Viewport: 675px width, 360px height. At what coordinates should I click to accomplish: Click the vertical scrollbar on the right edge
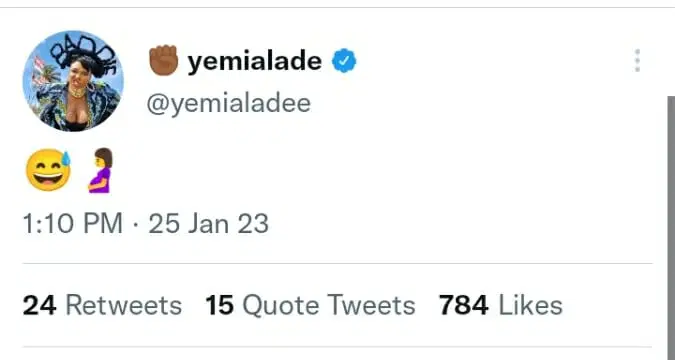pos(671,228)
